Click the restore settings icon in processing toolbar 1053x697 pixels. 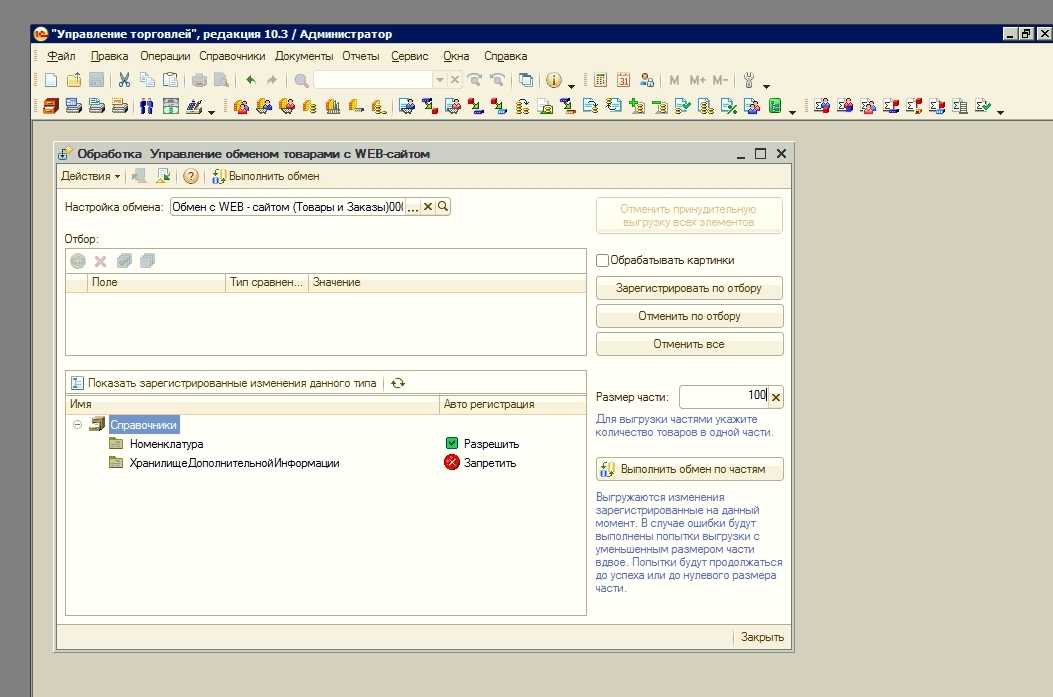click(163, 176)
